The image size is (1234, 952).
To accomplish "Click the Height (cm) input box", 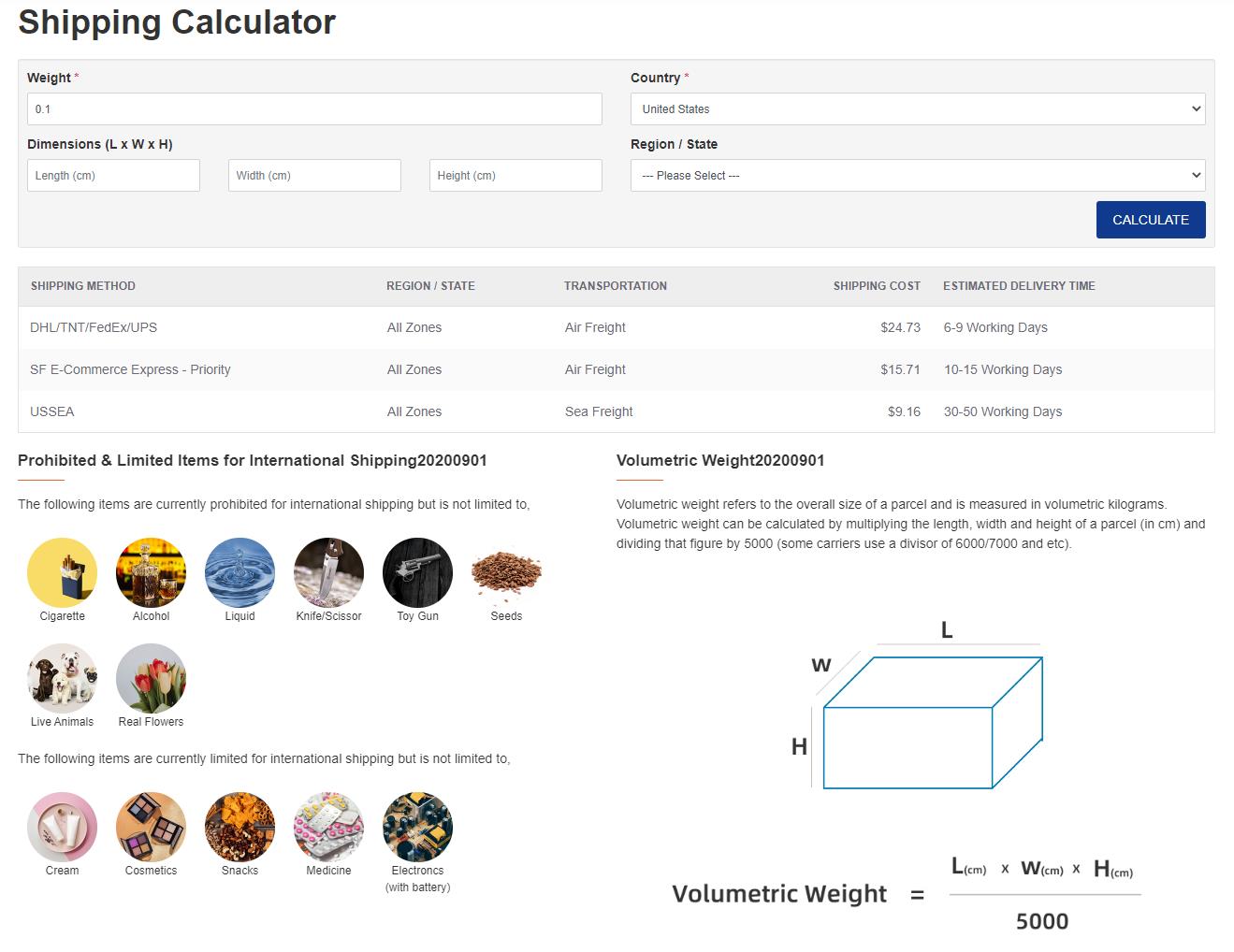I will (515, 176).
